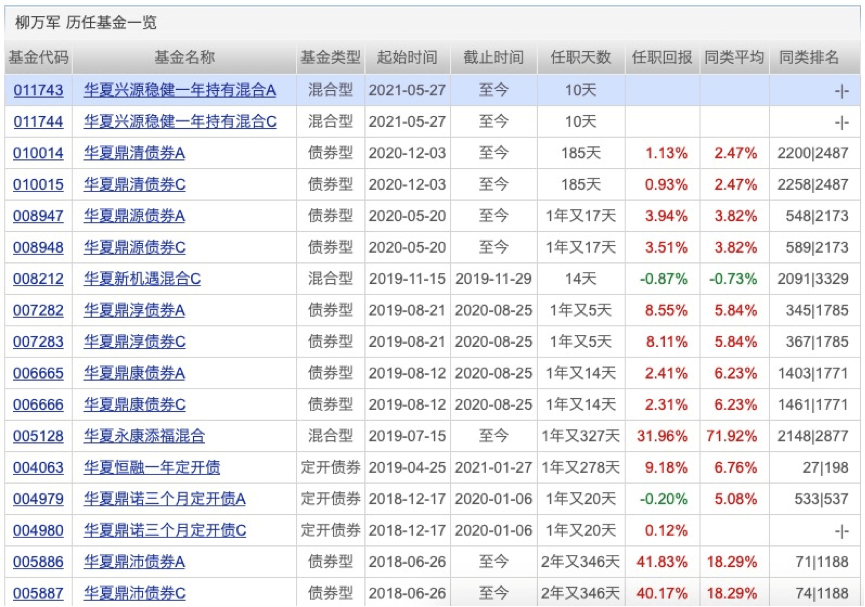Select the 41.83% return cell

pyautogui.click(x=662, y=562)
